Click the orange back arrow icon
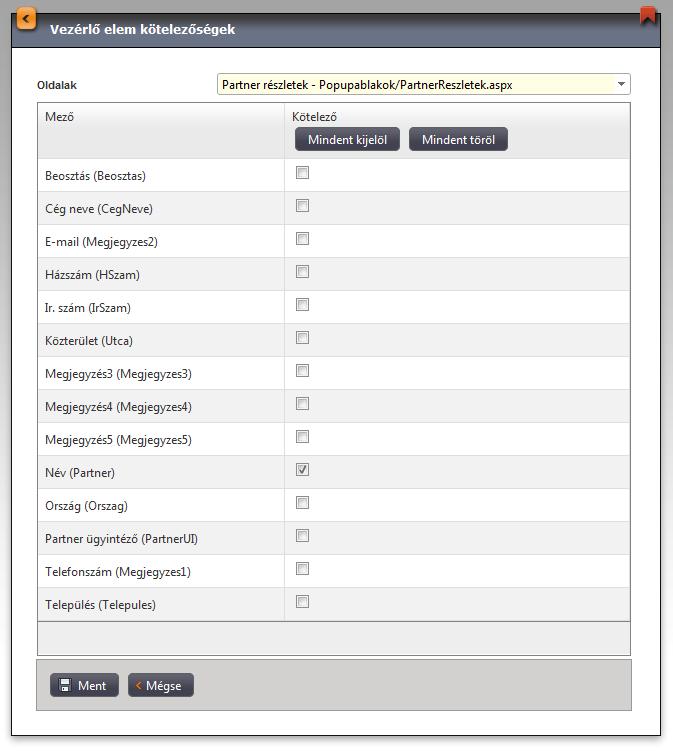The width and height of the screenshot is (673, 751). (x=26, y=19)
